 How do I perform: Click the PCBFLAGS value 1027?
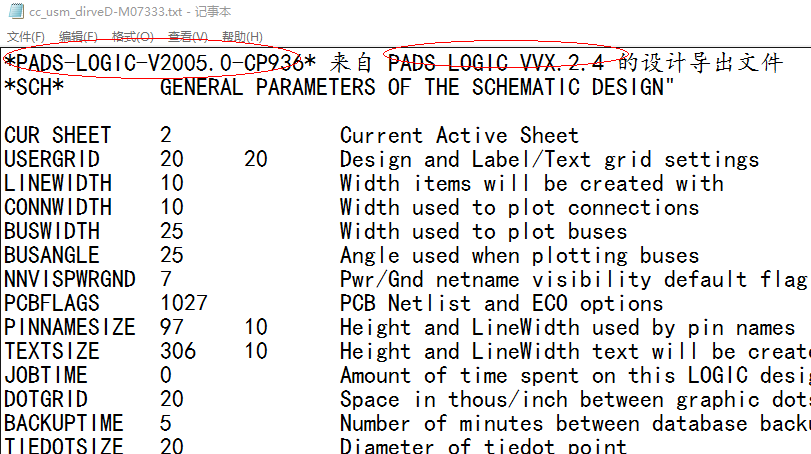pos(184,303)
